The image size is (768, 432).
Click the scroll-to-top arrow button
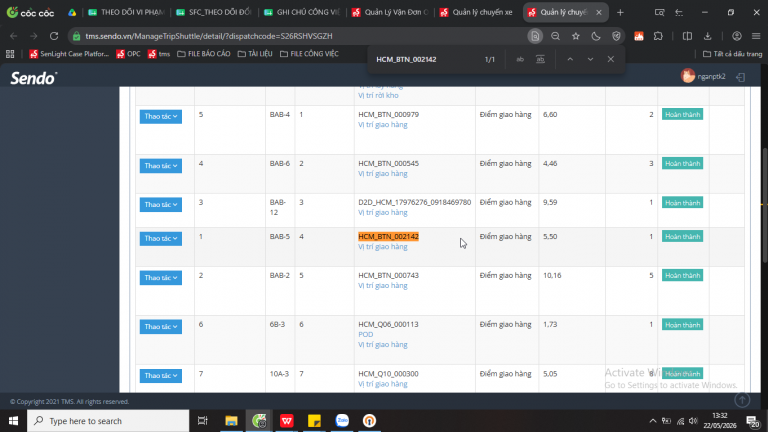[742, 400]
